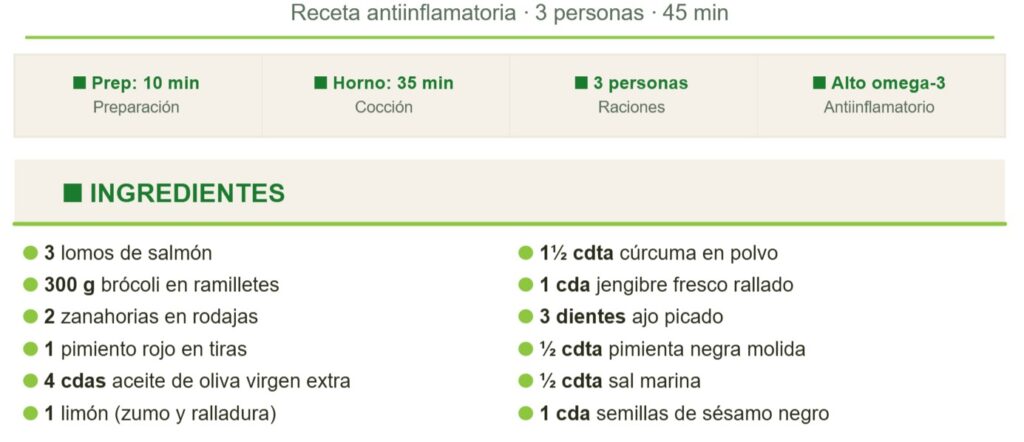Select the INGREDIENTES section heading
1024x442 pixels.
click(x=187, y=193)
